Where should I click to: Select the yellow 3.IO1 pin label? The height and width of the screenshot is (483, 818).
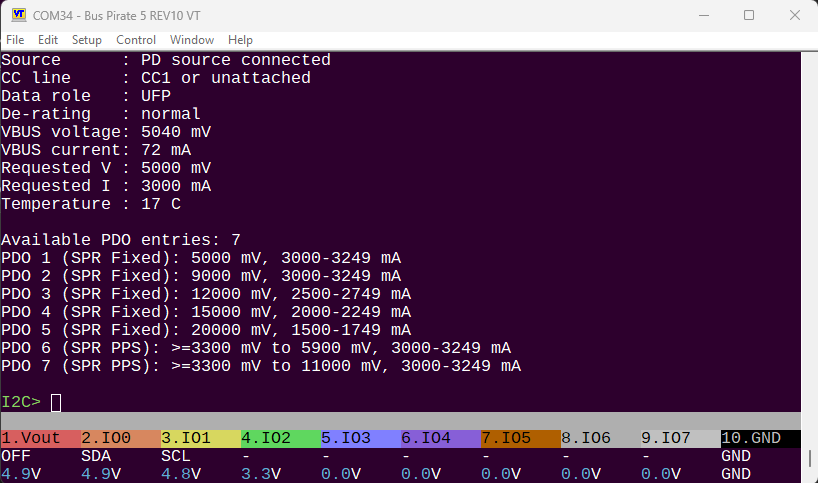pyautogui.click(x=200, y=438)
